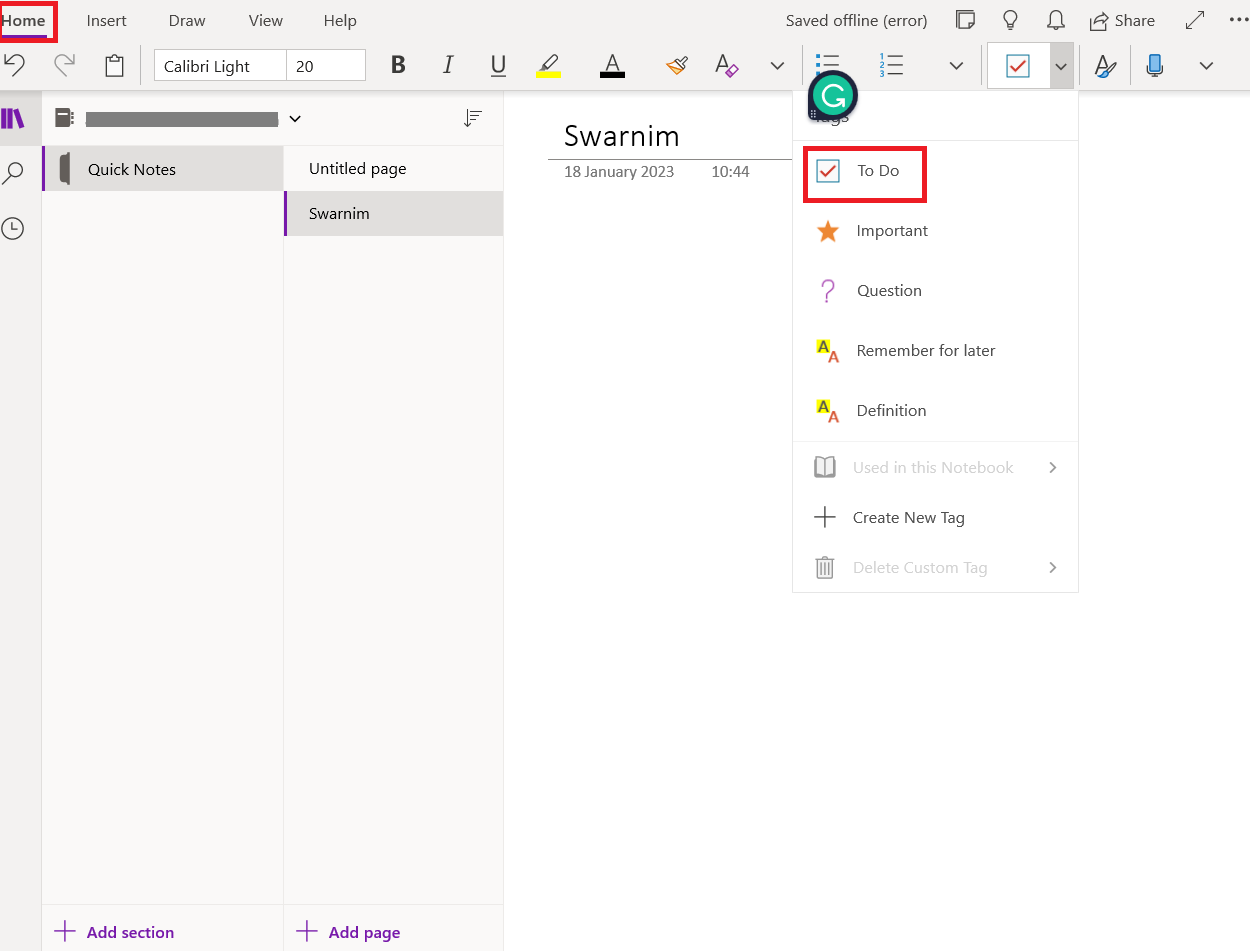Screen dimensions: 1250x951
Task: Expand more font formatting options chevron
Action: [777, 66]
